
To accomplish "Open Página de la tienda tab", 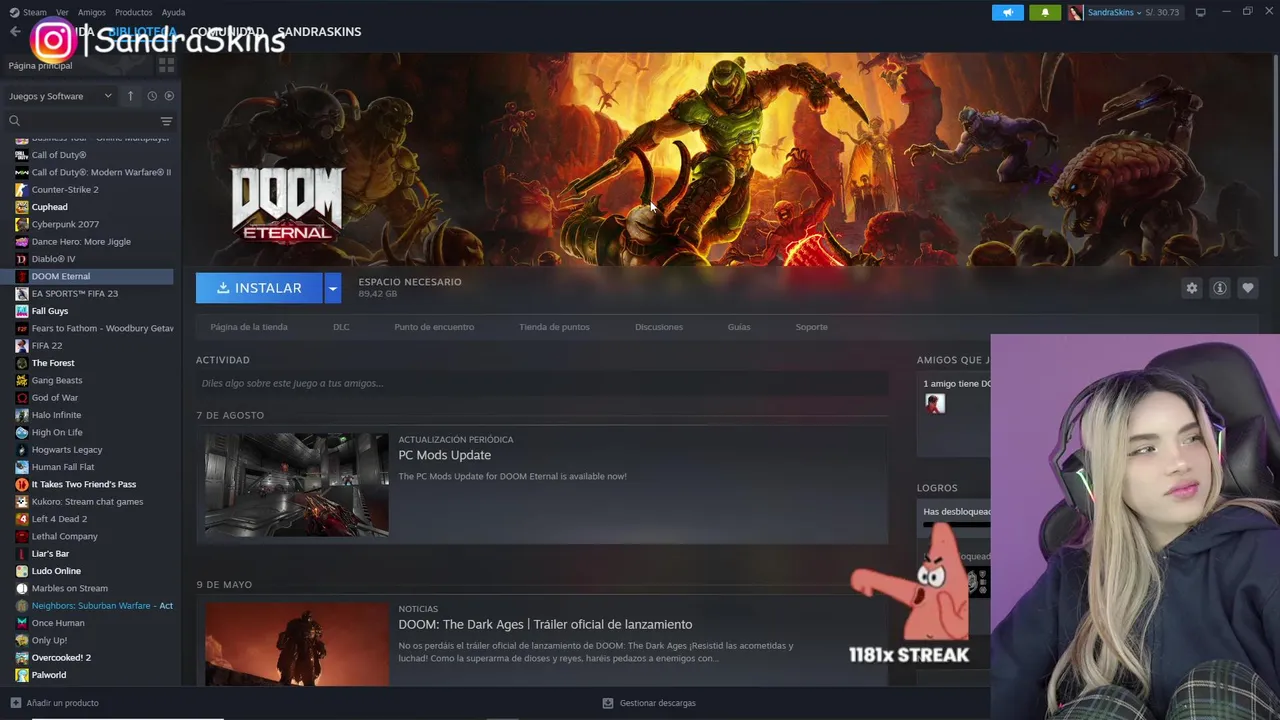I will tap(249, 327).
